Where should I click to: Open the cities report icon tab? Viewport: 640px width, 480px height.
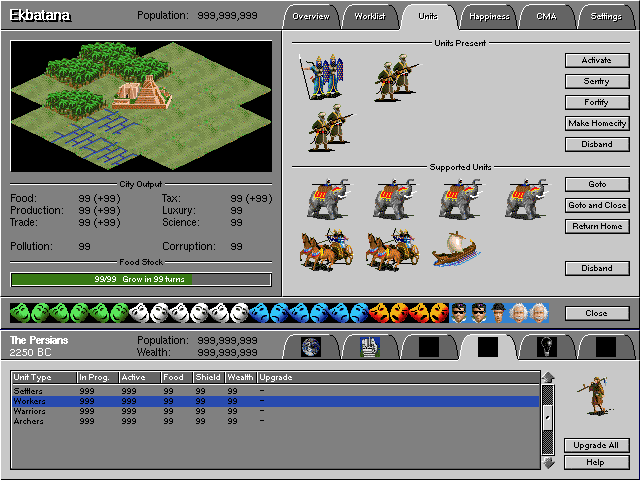click(x=370, y=347)
